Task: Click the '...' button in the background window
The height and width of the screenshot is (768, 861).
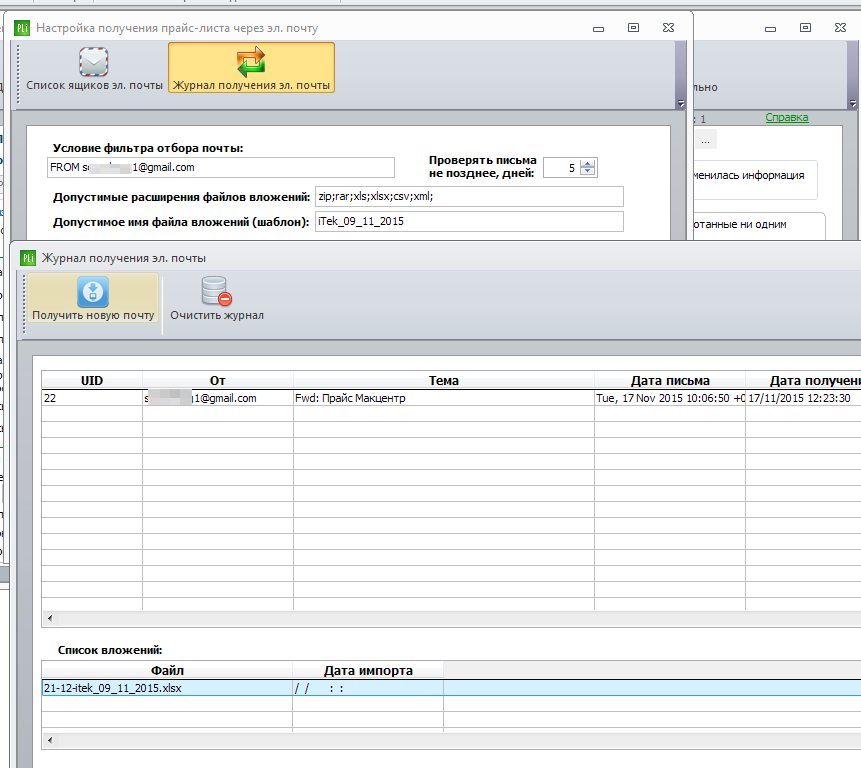Action: [705, 141]
